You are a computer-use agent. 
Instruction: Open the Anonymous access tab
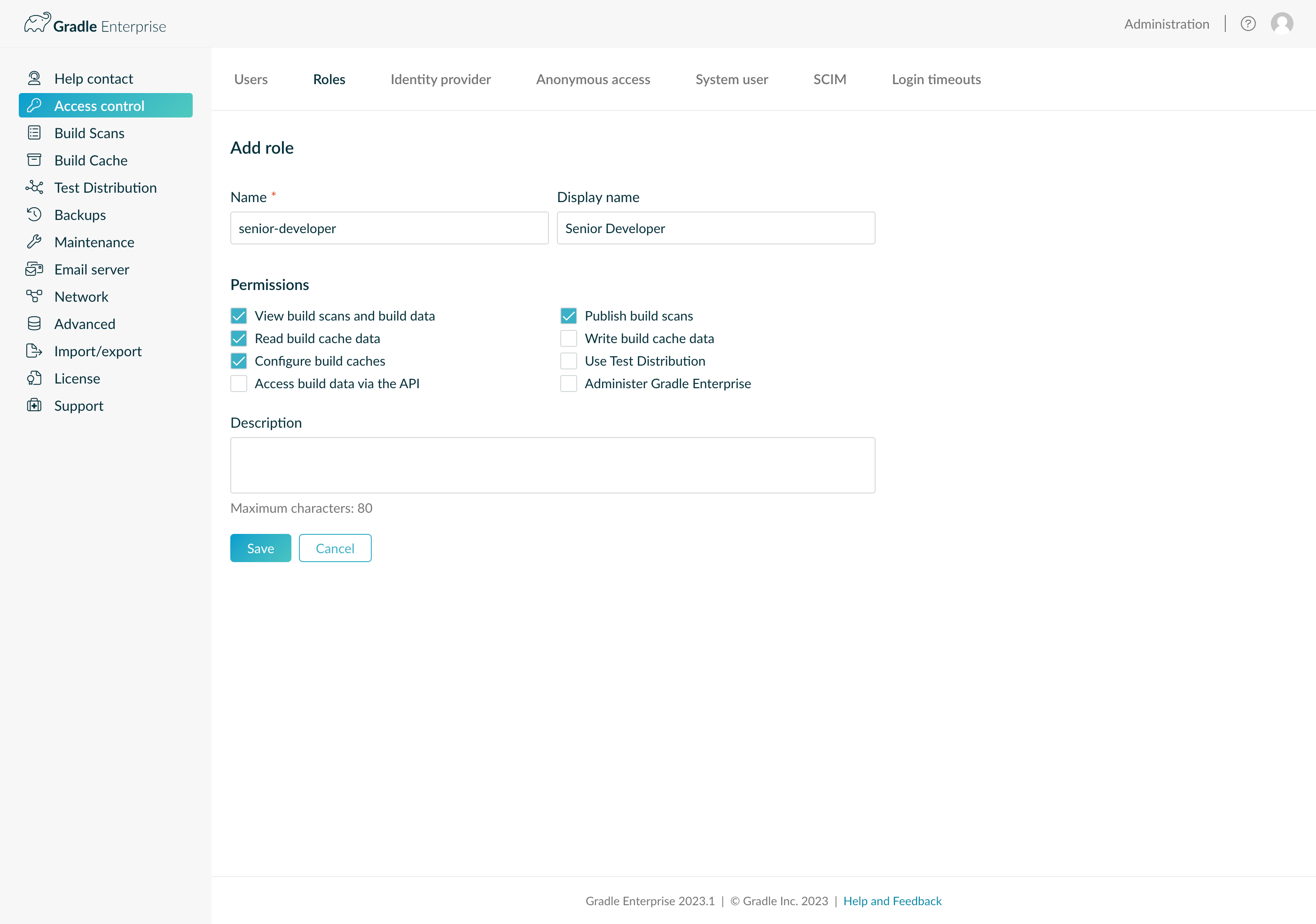(x=593, y=79)
